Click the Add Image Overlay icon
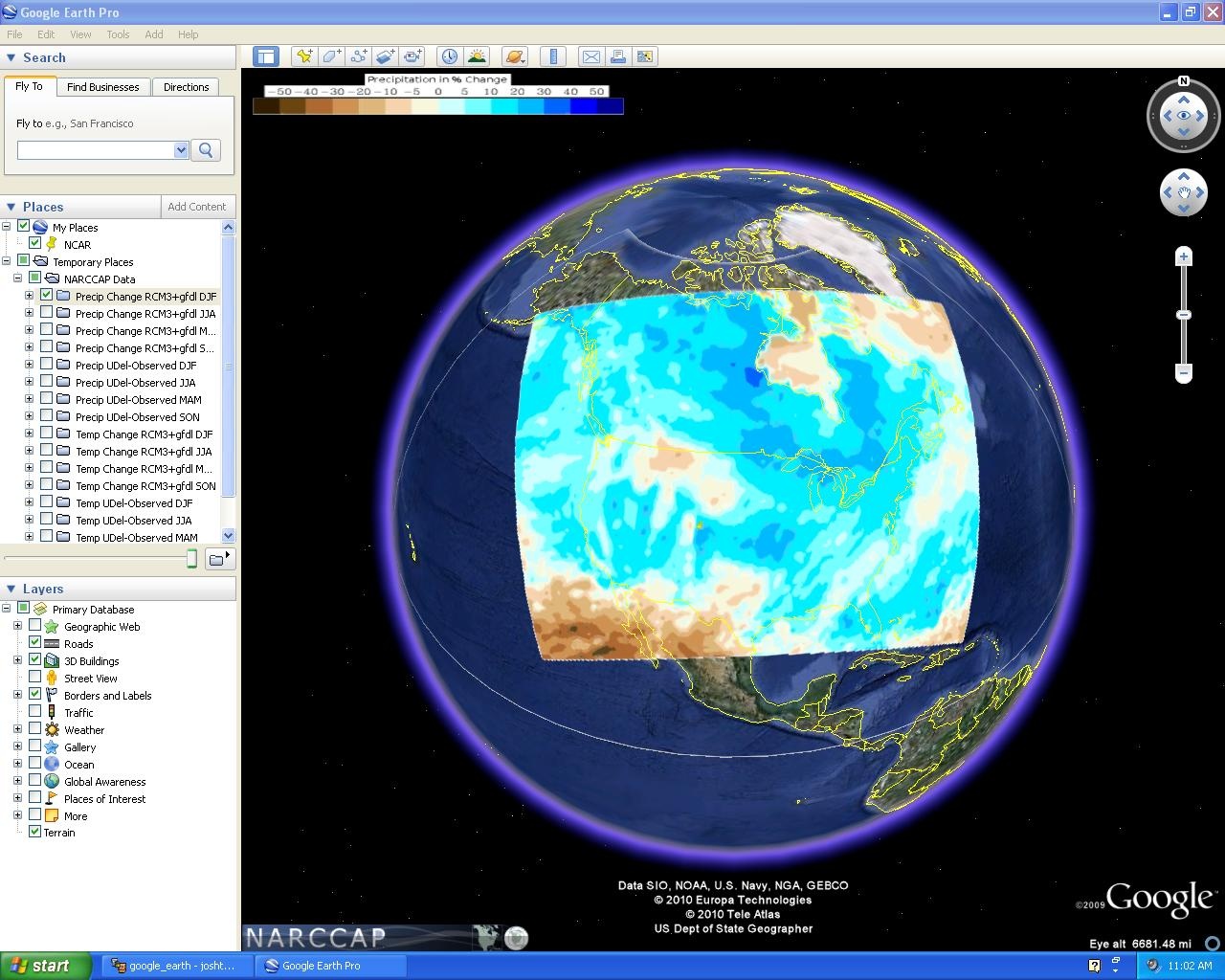The width and height of the screenshot is (1225, 980). [385, 56]
